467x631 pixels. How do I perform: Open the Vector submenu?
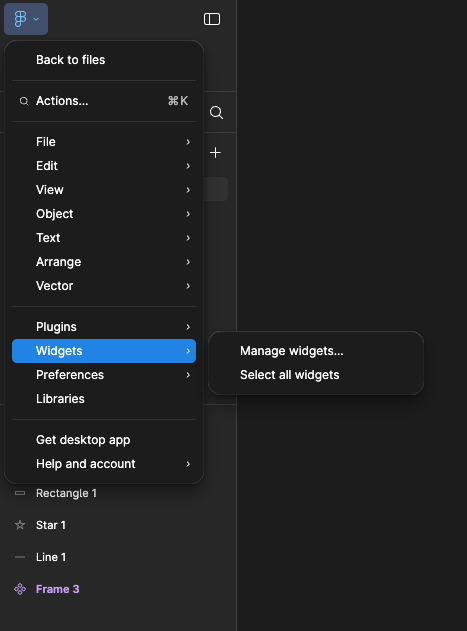[104, 286]
